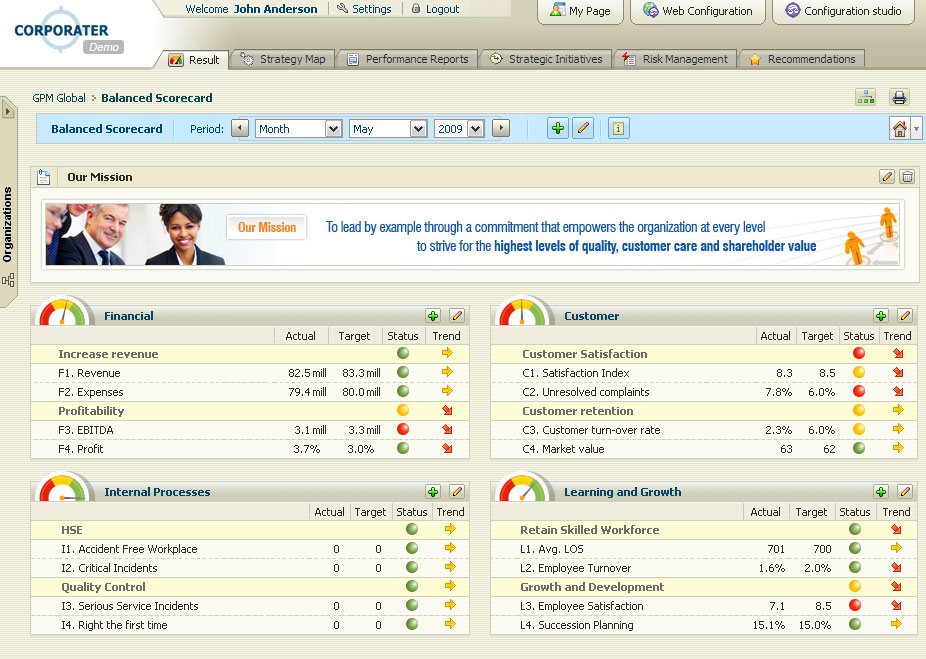The height and width of the screenshot is (659, 926).
Task: Click the hierarchy icon in Organizations sidebar
Action: pyautogui.click(x=8, y=280)
